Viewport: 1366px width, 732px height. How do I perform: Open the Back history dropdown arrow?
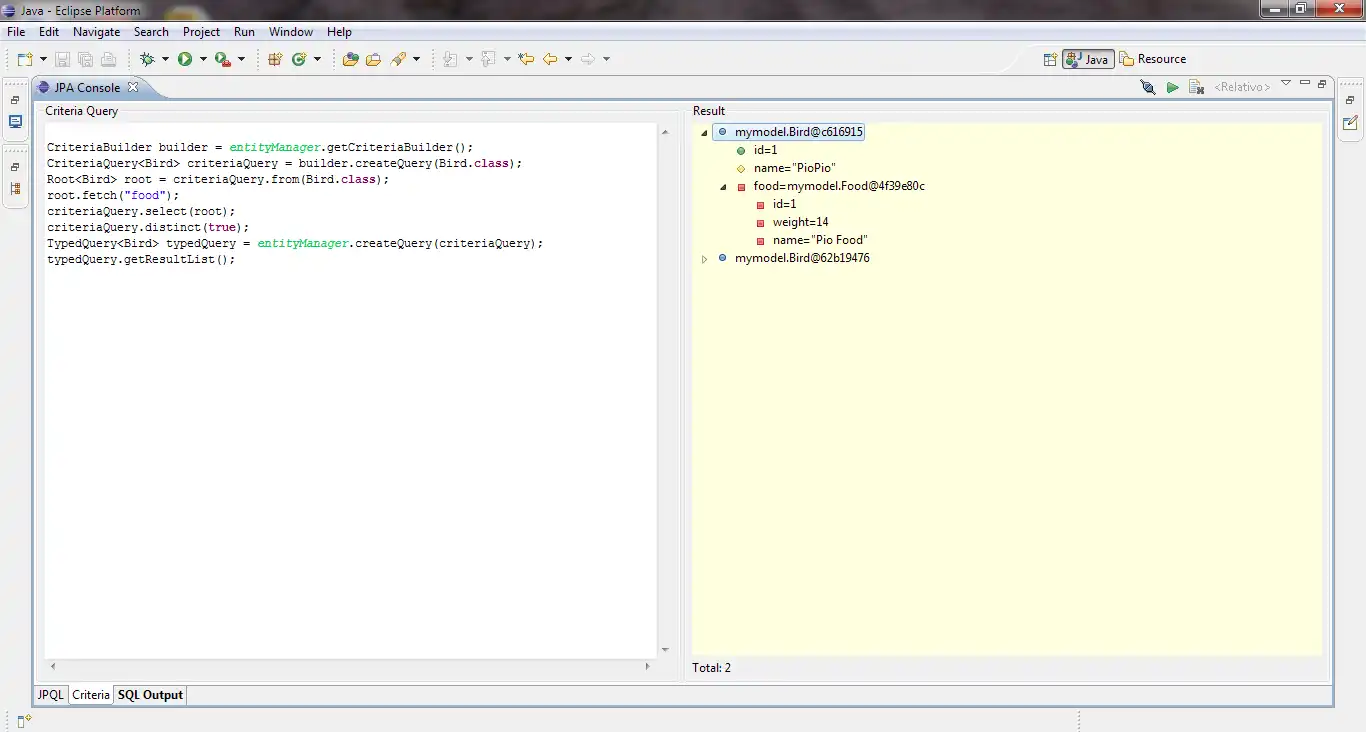pyautogui.click(x=568, y=60)
